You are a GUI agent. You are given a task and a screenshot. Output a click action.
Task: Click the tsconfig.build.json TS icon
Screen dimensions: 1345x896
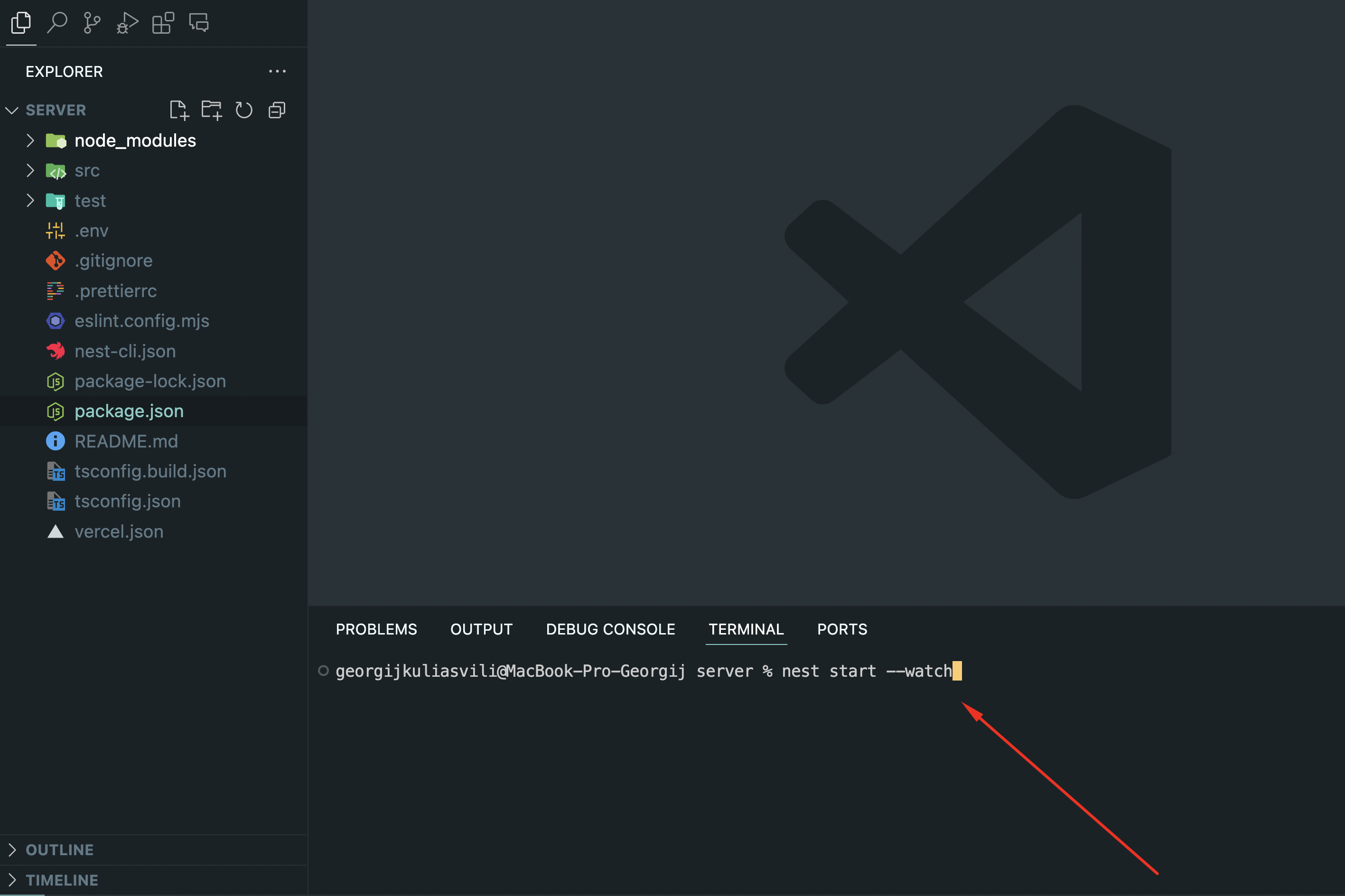click(56, 471)
